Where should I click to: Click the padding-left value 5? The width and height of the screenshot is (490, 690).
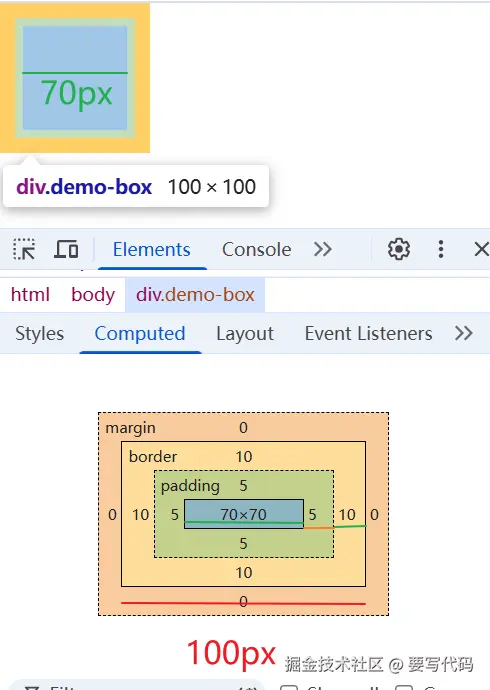(x=175, y=514)
